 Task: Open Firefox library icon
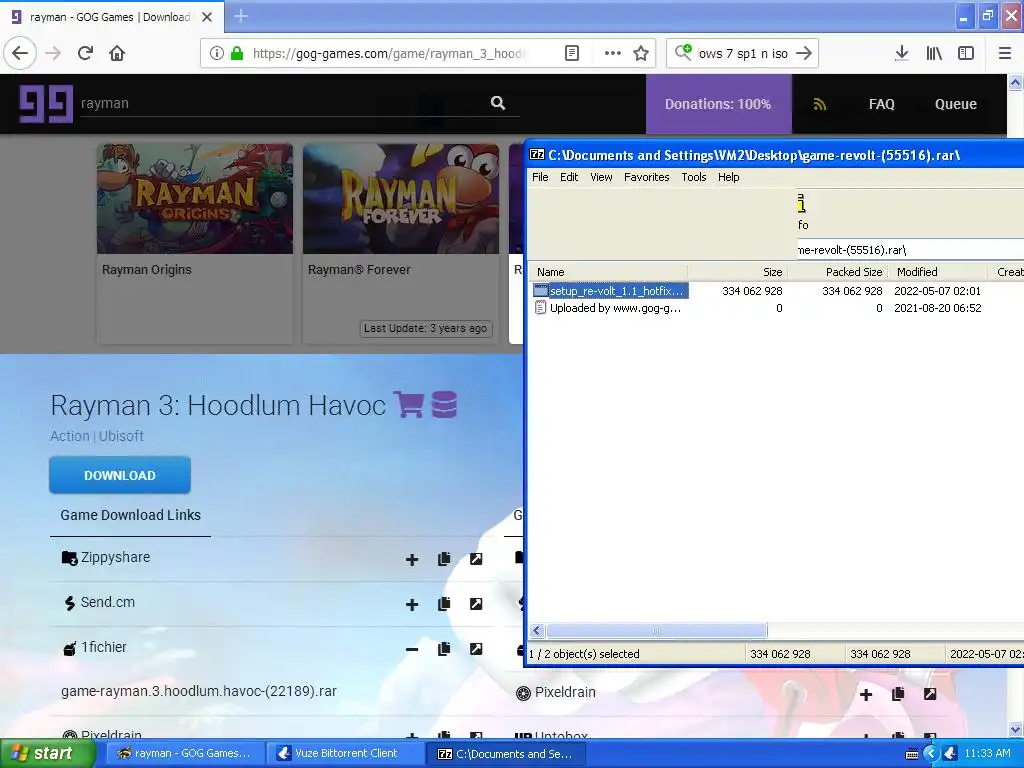pyautogui.click(x=934, y=54)
